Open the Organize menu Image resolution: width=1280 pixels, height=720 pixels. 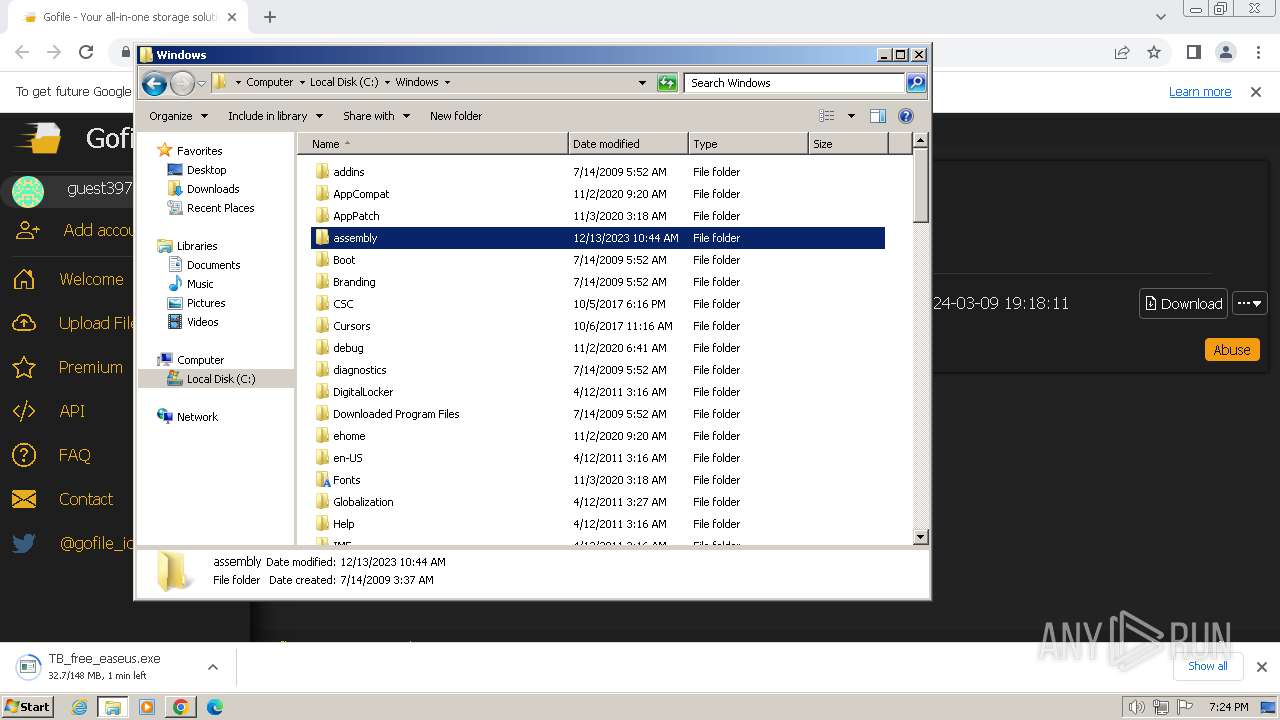point(178,116)
